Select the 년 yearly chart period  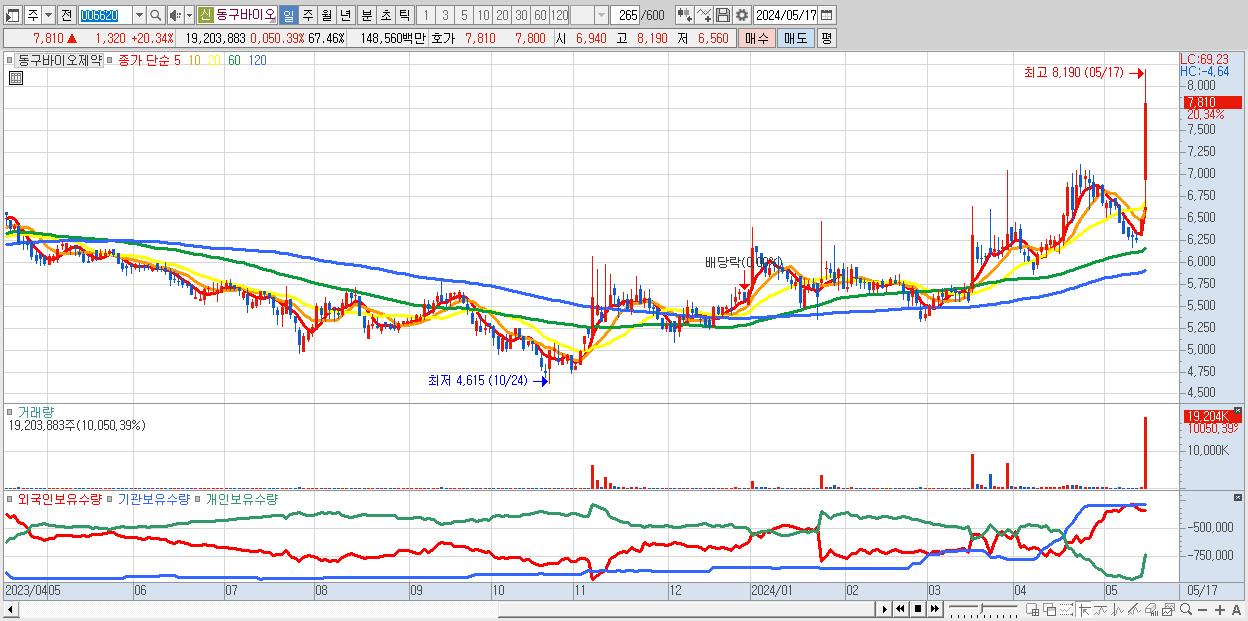[x=345, y=15]
